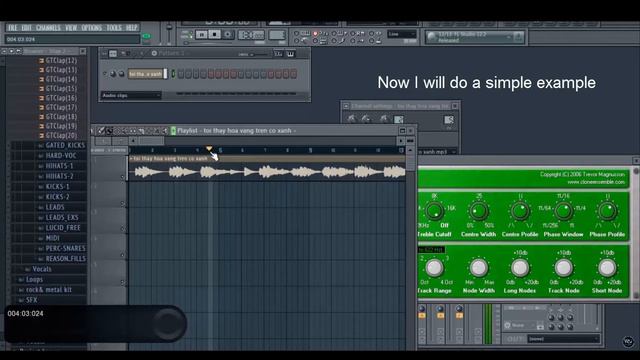Open the second tab icon in Channel settings

[366, 119]
